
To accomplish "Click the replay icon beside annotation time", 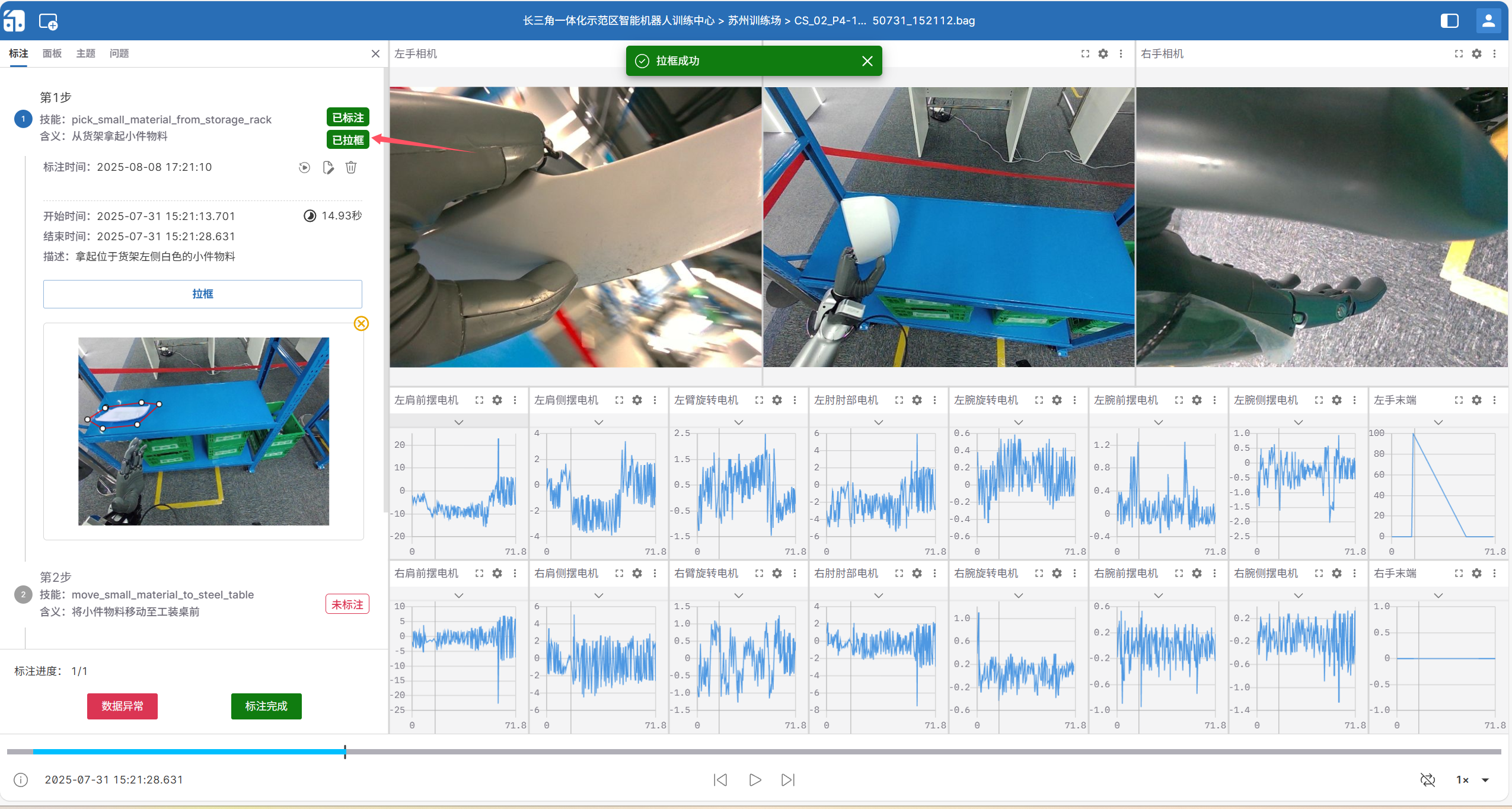I will point(304,168).
